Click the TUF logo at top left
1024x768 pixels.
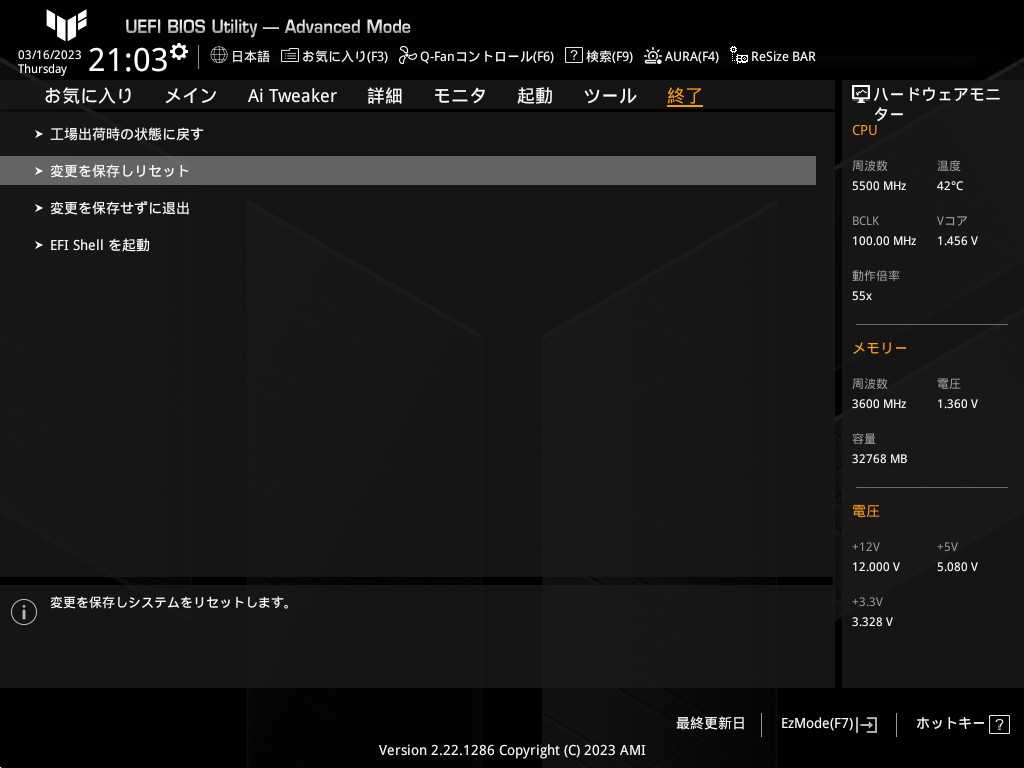[67, 25]
